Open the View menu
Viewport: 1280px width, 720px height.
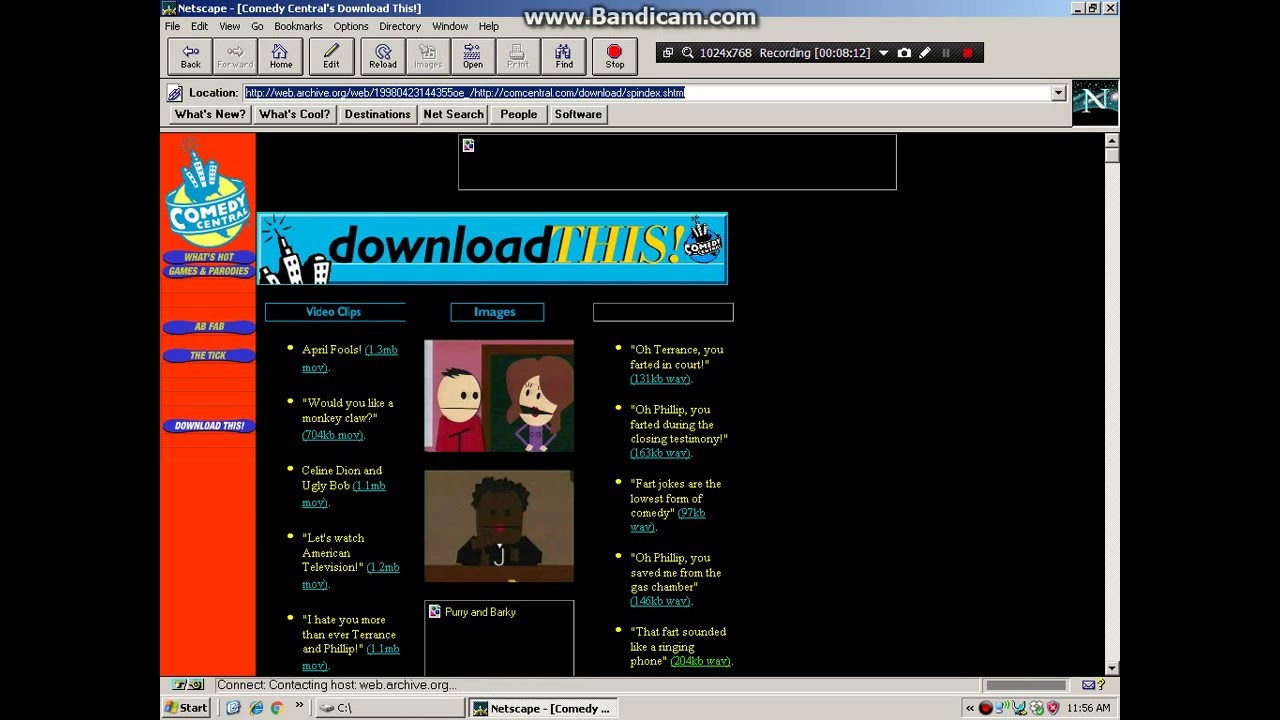click(x=230, y=26)
